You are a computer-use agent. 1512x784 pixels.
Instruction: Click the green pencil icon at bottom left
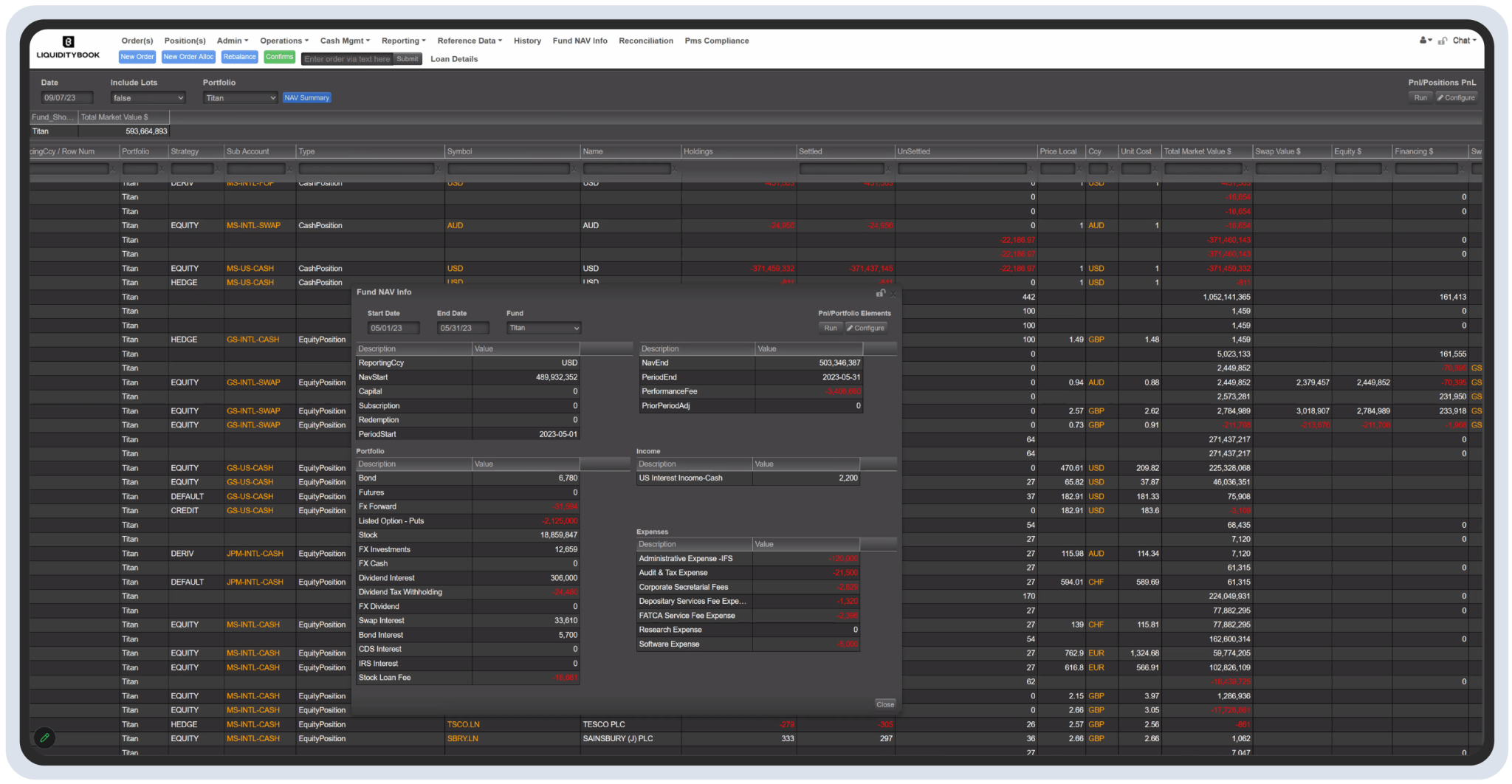(x=44, y=737)
